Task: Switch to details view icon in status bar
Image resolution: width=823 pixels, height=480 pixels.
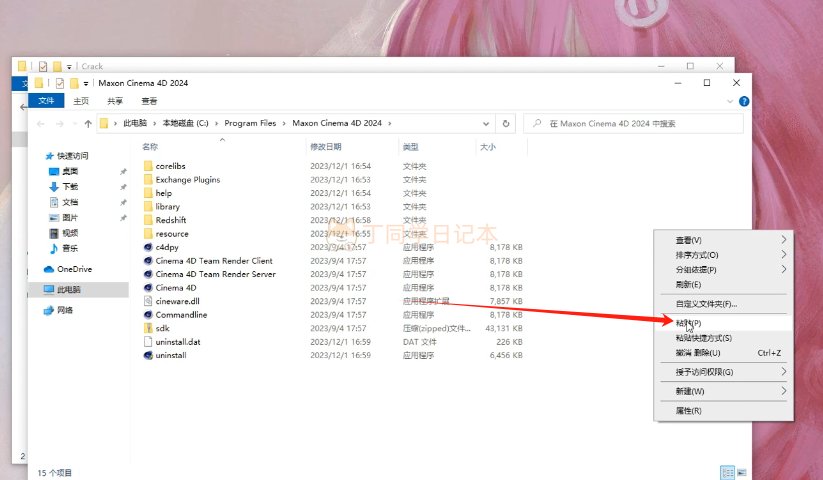Action: coord(727,473)
